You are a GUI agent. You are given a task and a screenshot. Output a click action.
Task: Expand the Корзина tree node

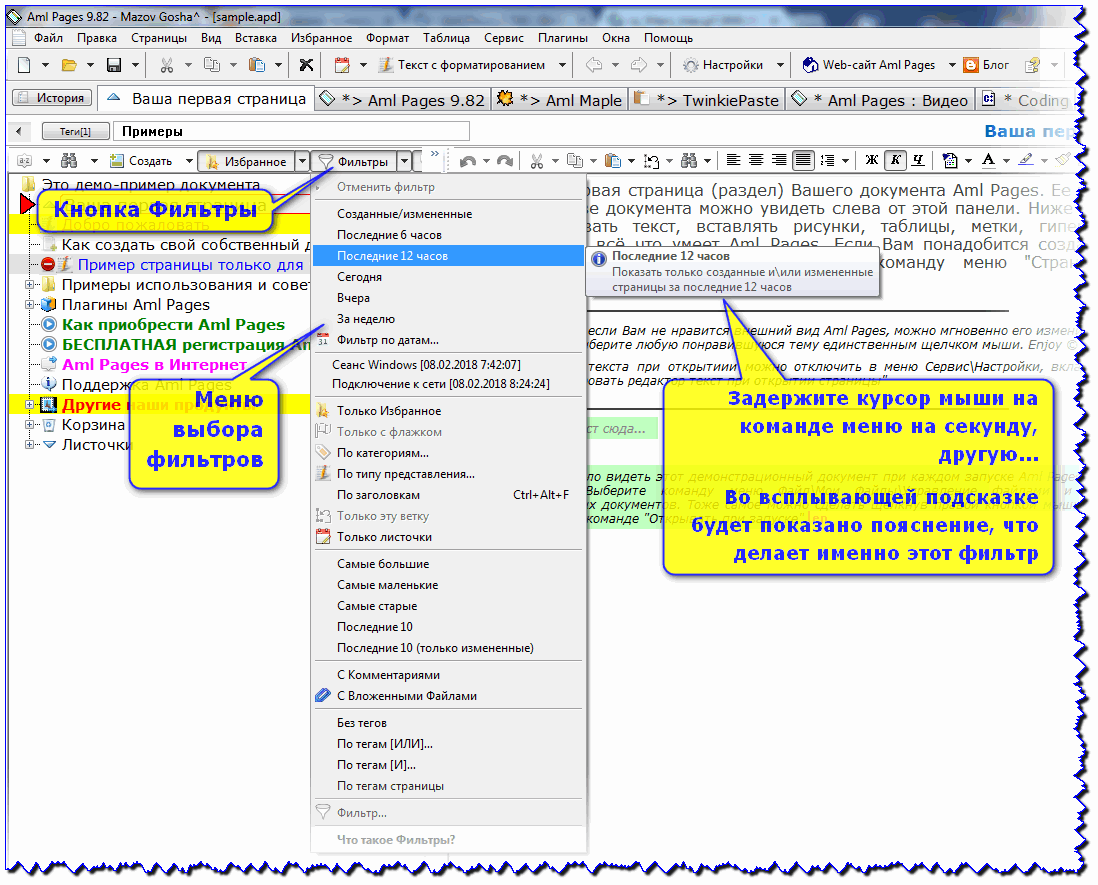pos(29,424)
